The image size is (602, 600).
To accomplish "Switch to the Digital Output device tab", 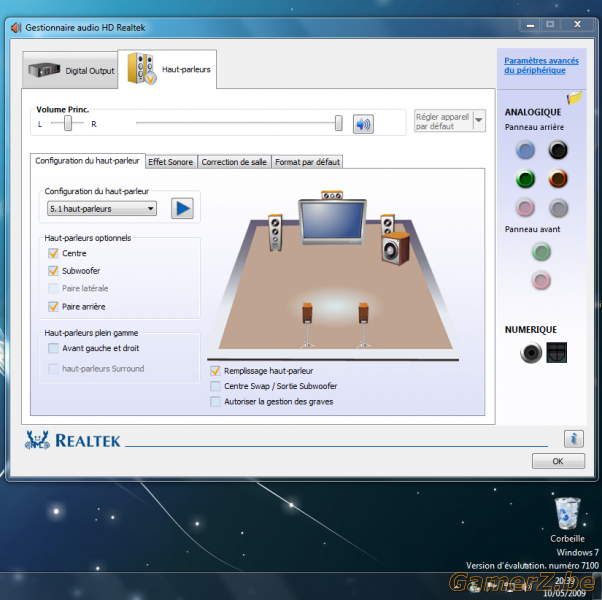I will (70, 70).
